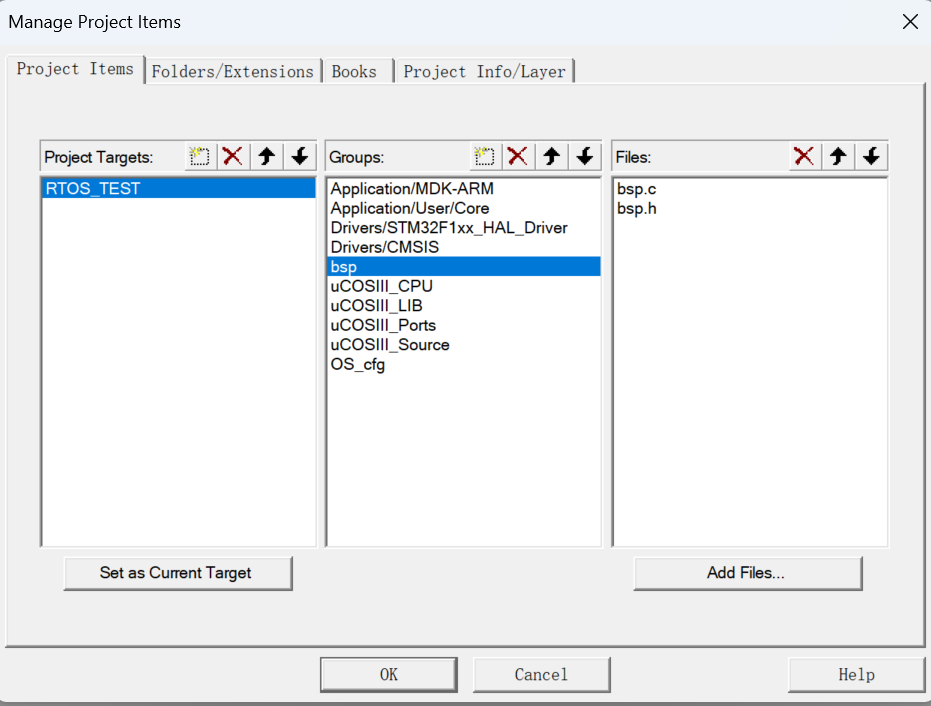Create a new project target
This screenshot has width=931, height=706.
200,157
